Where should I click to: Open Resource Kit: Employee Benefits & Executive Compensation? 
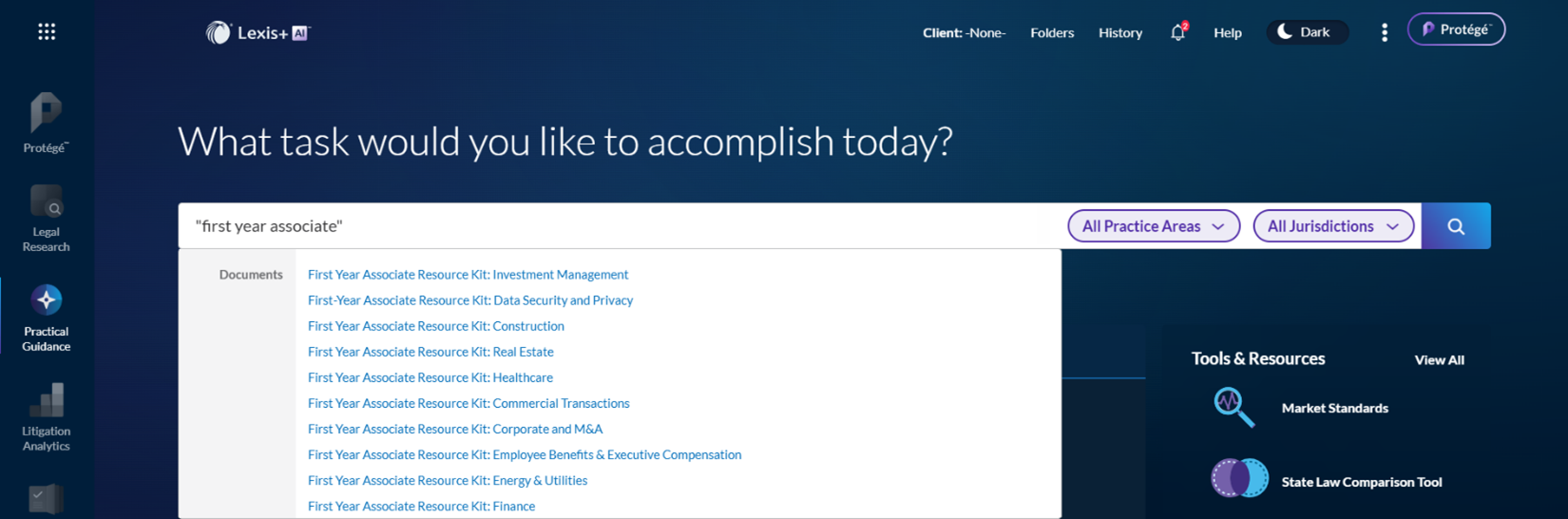tap(525, 454)
